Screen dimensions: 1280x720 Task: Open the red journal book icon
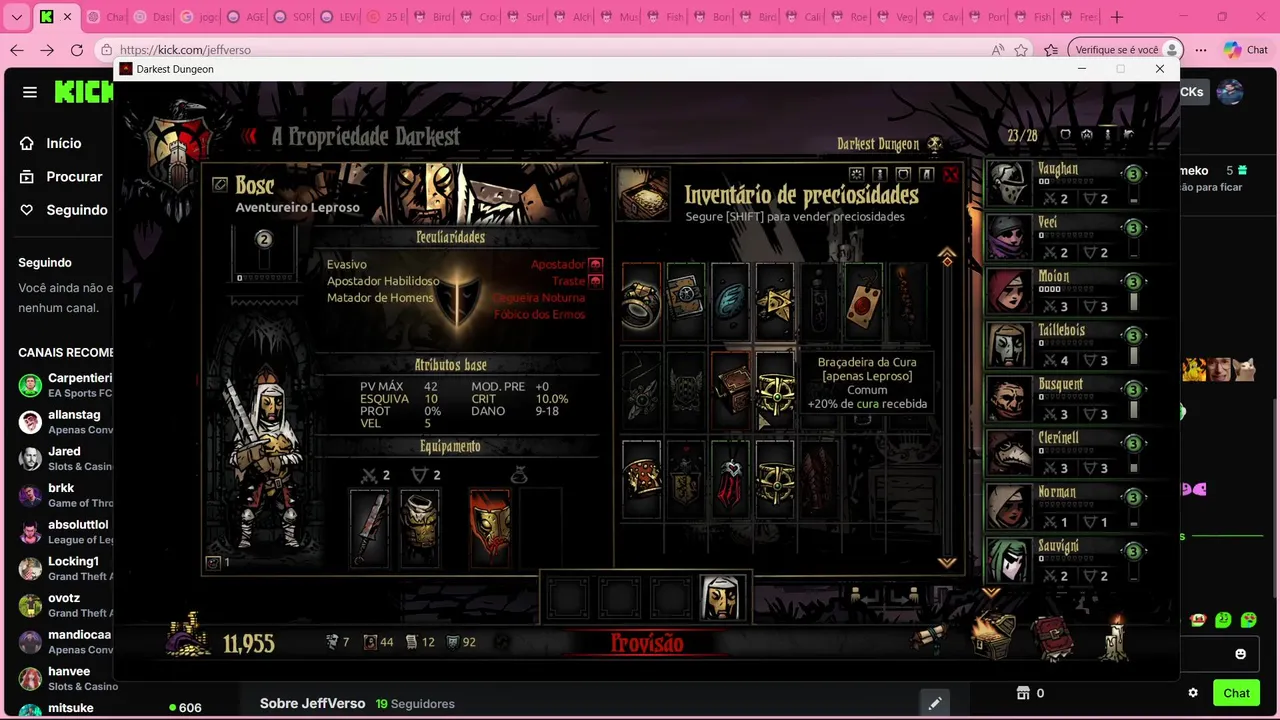pos(1053,638)
